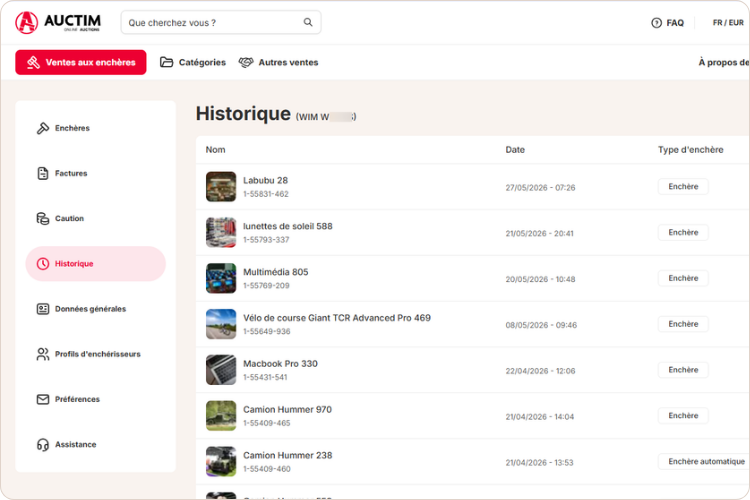Click lot number 1-55831-462
The width and height of the screenshot is (750, 500).
266,194
